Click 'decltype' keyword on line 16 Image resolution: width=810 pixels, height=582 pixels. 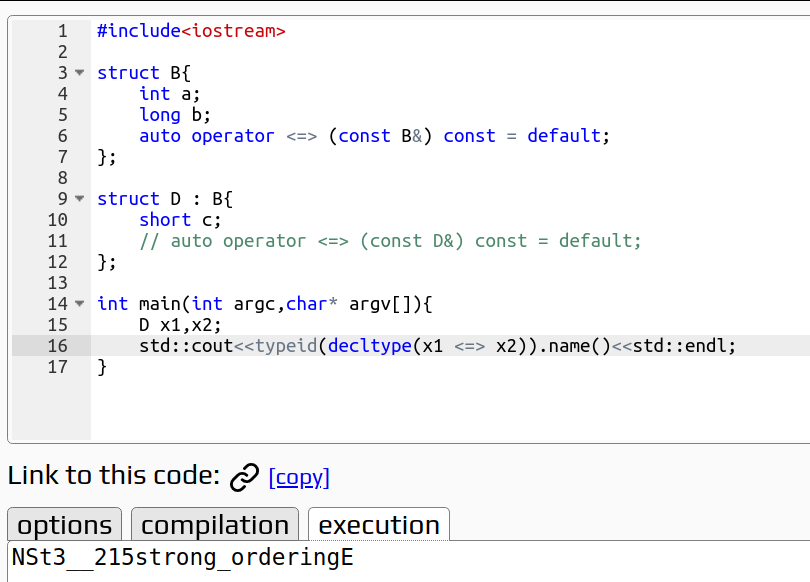click(x=370, y=345)
